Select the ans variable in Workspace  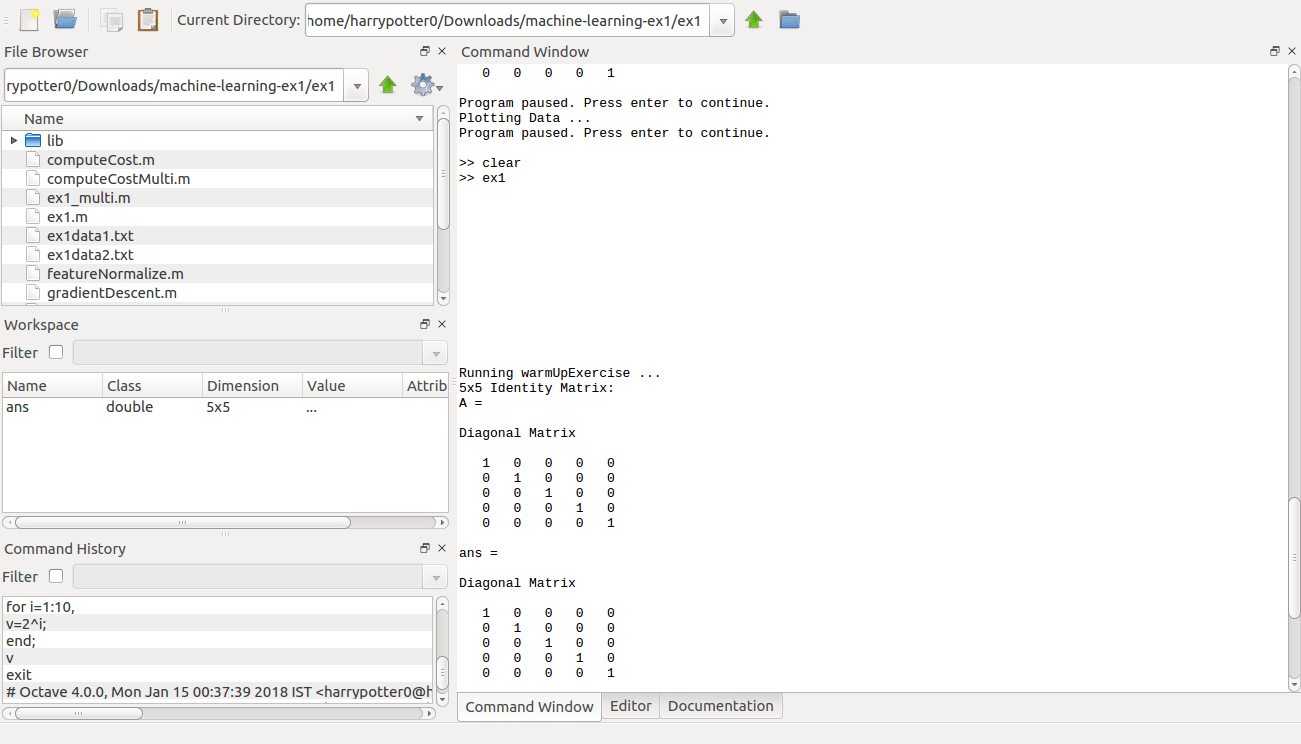click(18, 407)
